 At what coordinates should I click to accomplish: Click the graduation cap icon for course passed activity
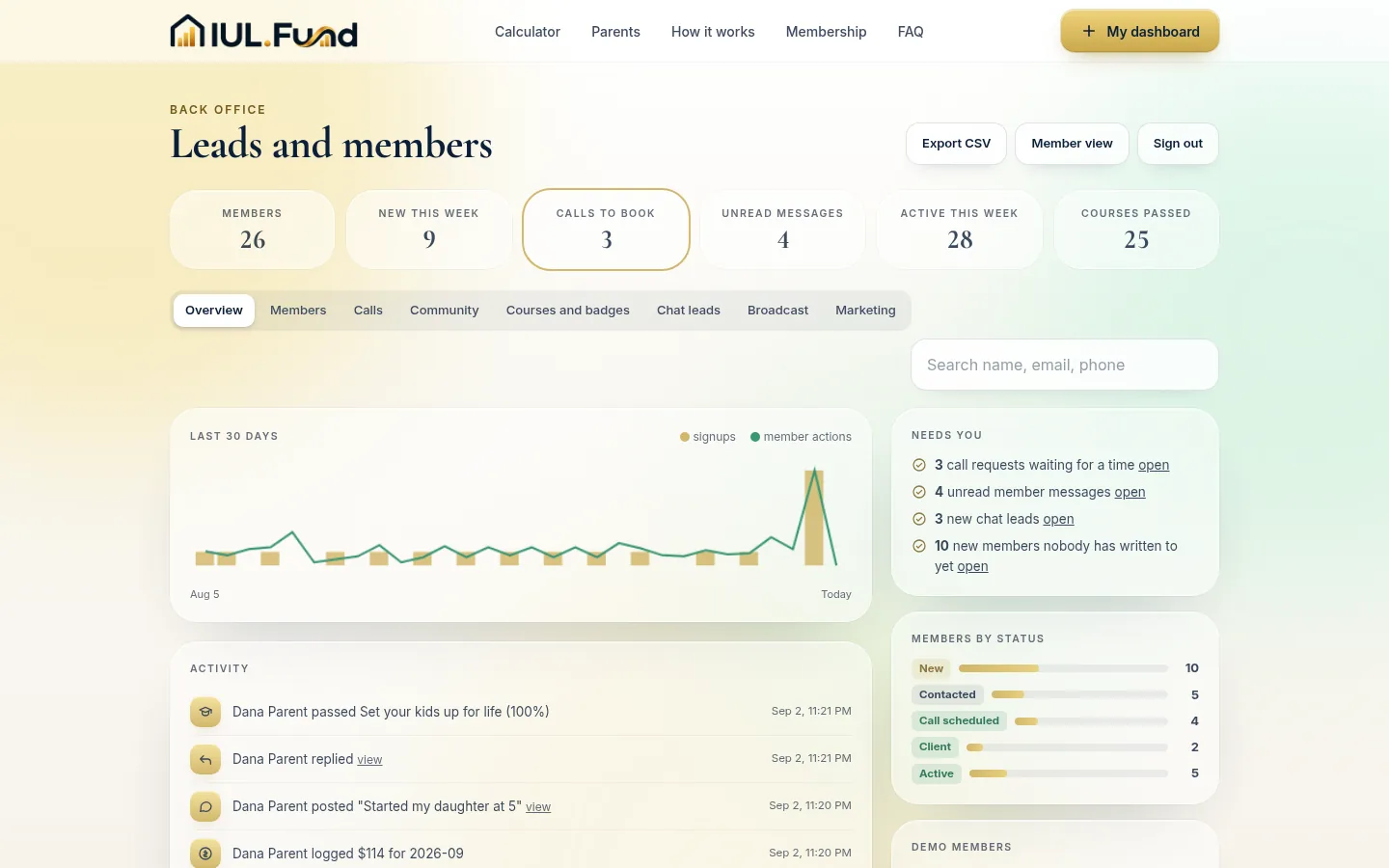tap(205, 712)
